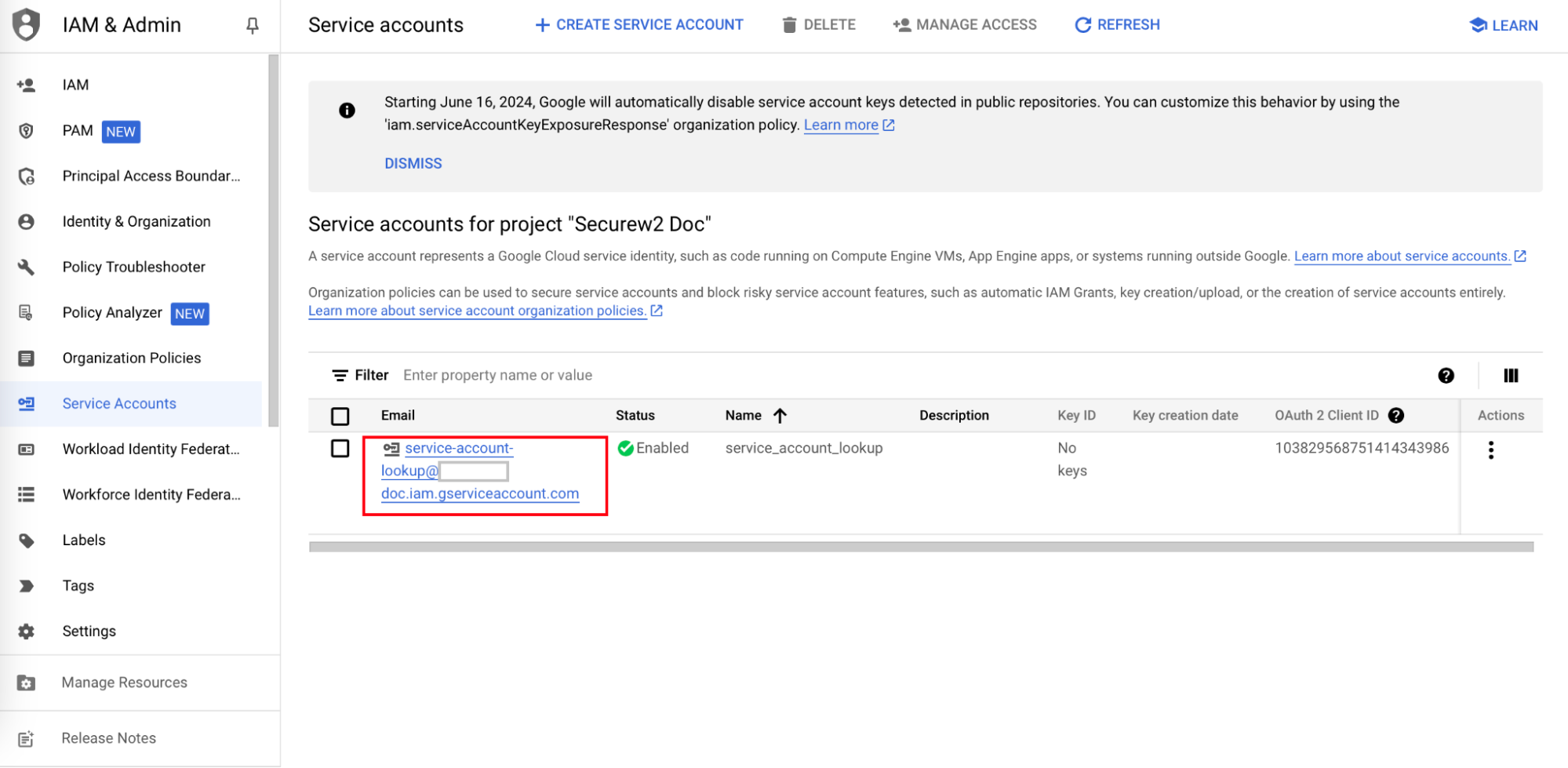The image size is (1568, 768).
Task: Select all service accounts header checkbox
Action: pos(340,416)
